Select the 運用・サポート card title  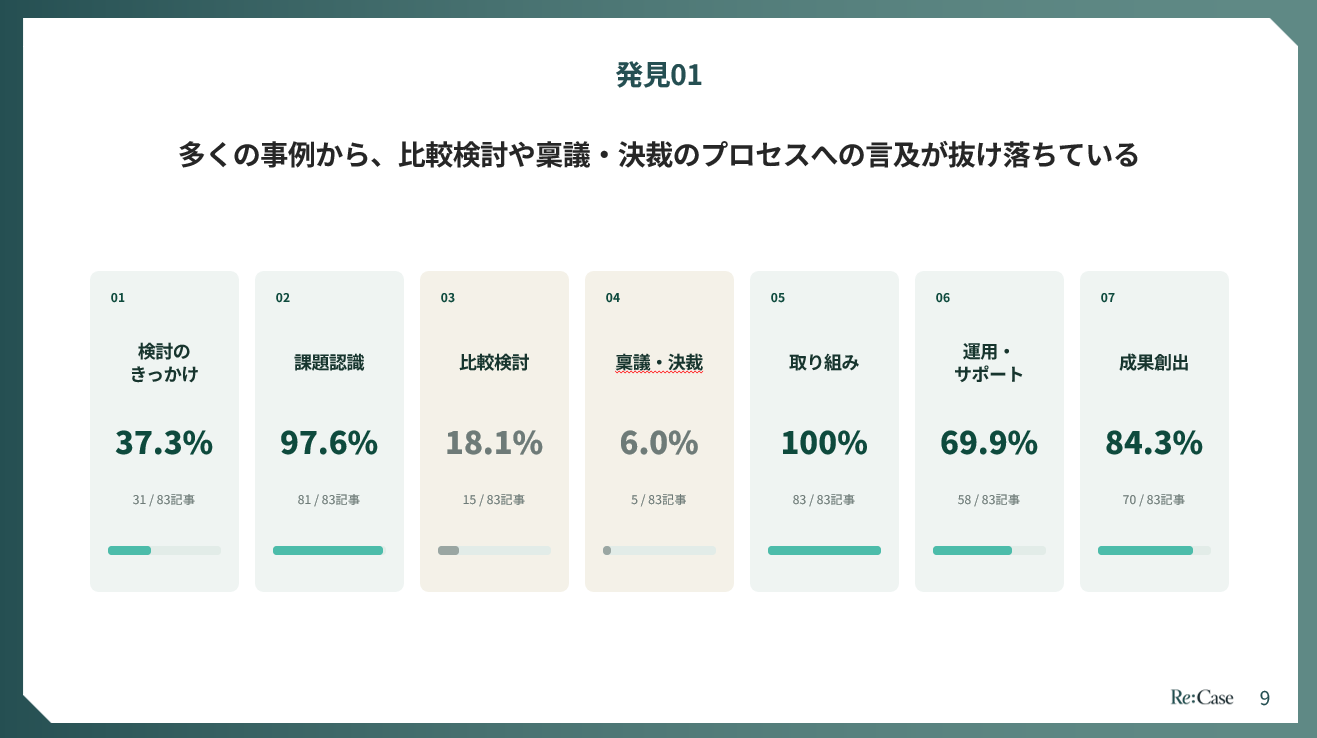click(989, 363)
